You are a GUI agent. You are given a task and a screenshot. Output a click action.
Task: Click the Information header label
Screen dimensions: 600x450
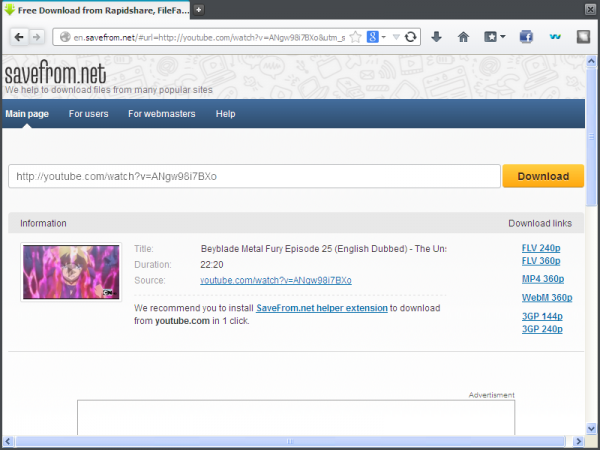coord(43,223)
